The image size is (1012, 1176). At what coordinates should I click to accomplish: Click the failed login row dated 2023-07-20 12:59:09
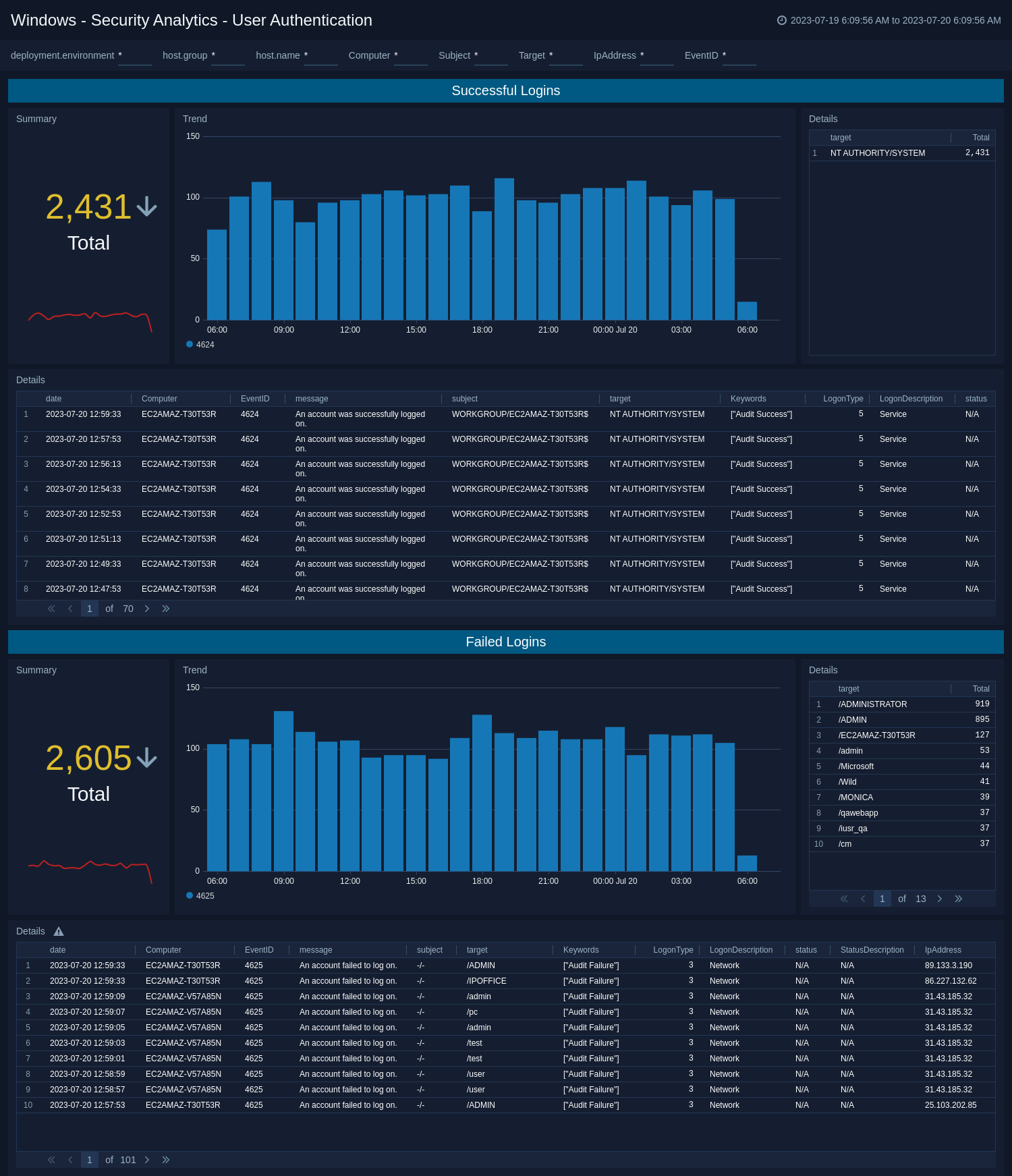tap(506, 997)
